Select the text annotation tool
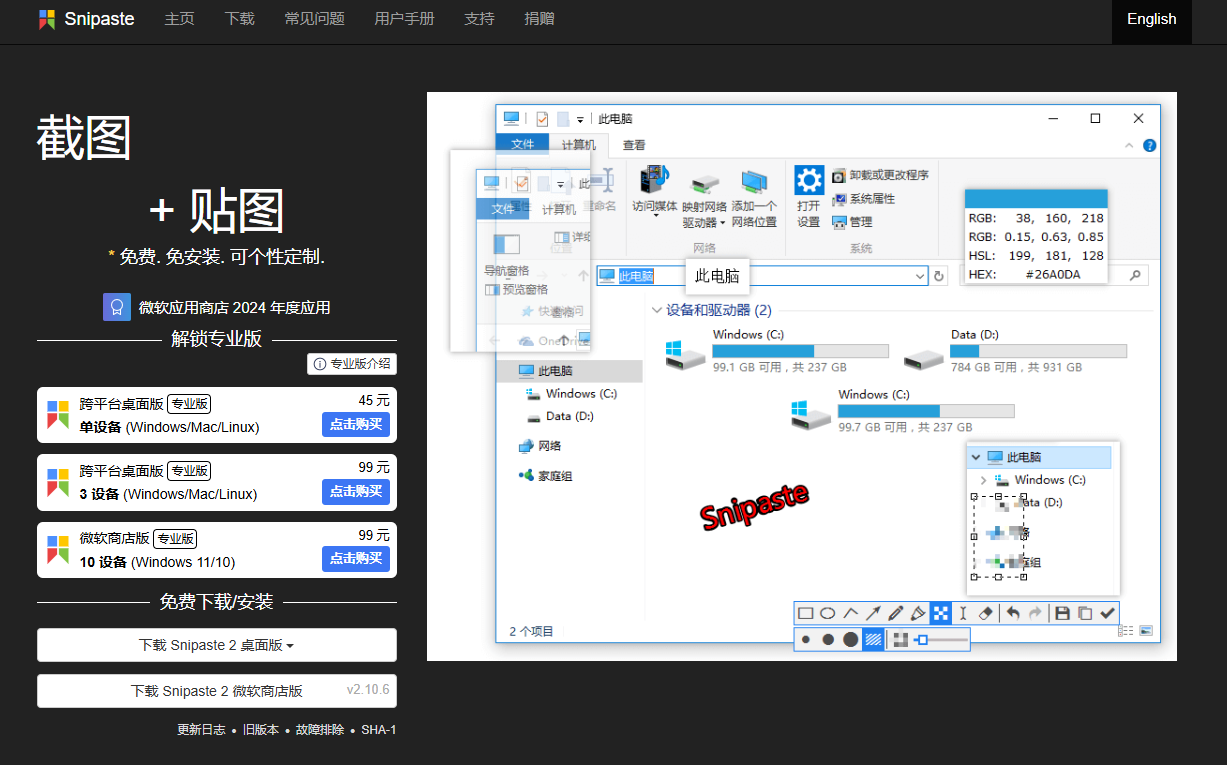Image resolution: width=1227 pixels, height=765 pixels. tap(962, 613)
